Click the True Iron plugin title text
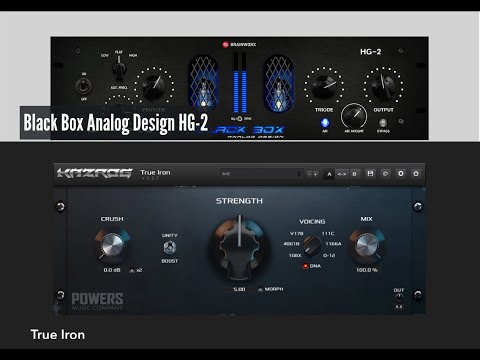480x360 pixels. pos(155,172)
